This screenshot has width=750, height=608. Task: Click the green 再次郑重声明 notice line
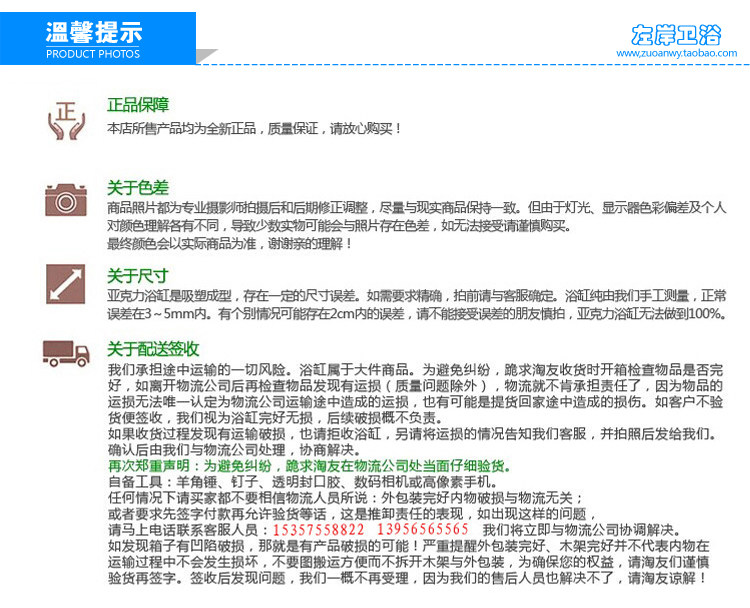309,465
